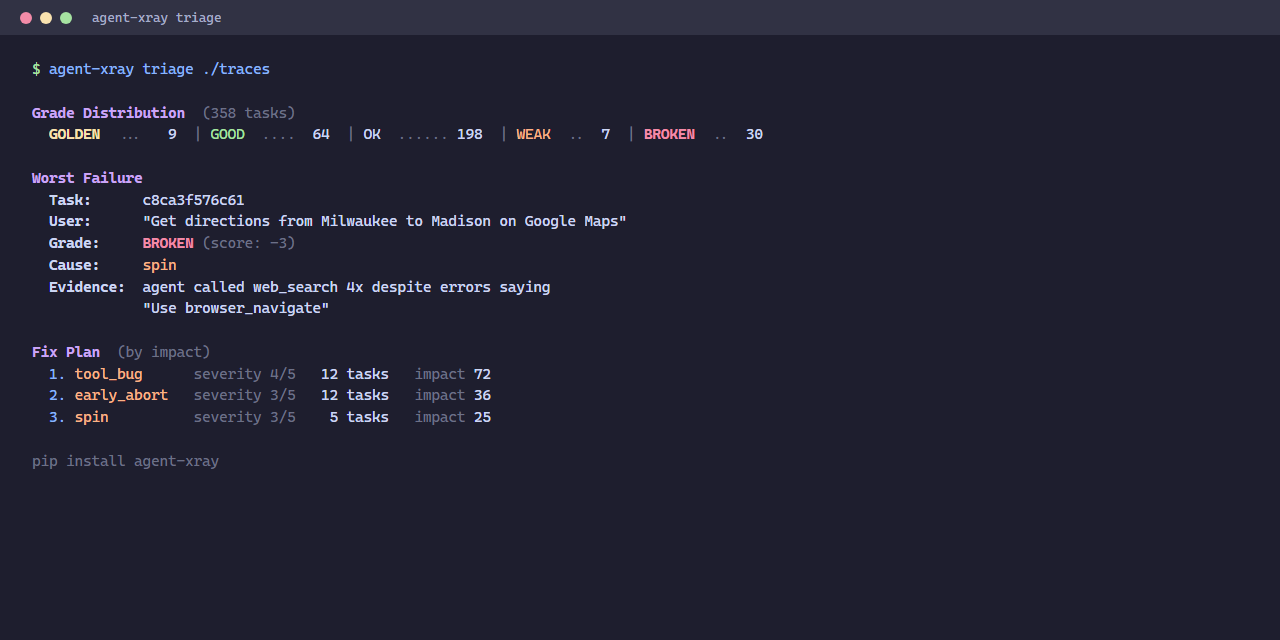Click 'severity 4/5' on the tool_bug row
The width and height of the screenshot is (1280, 640).
[x=245, y=374]
